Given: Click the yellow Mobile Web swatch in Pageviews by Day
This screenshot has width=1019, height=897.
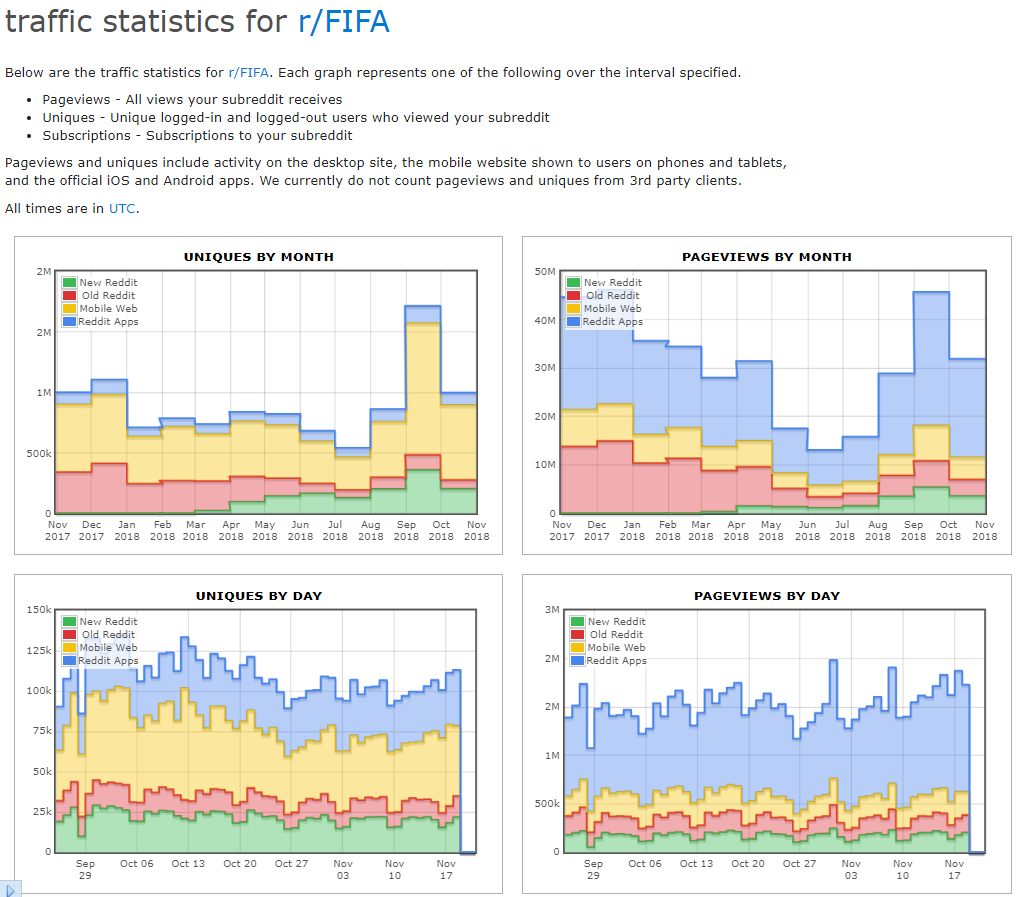Looking at the screenshot, I should [577, 647].
